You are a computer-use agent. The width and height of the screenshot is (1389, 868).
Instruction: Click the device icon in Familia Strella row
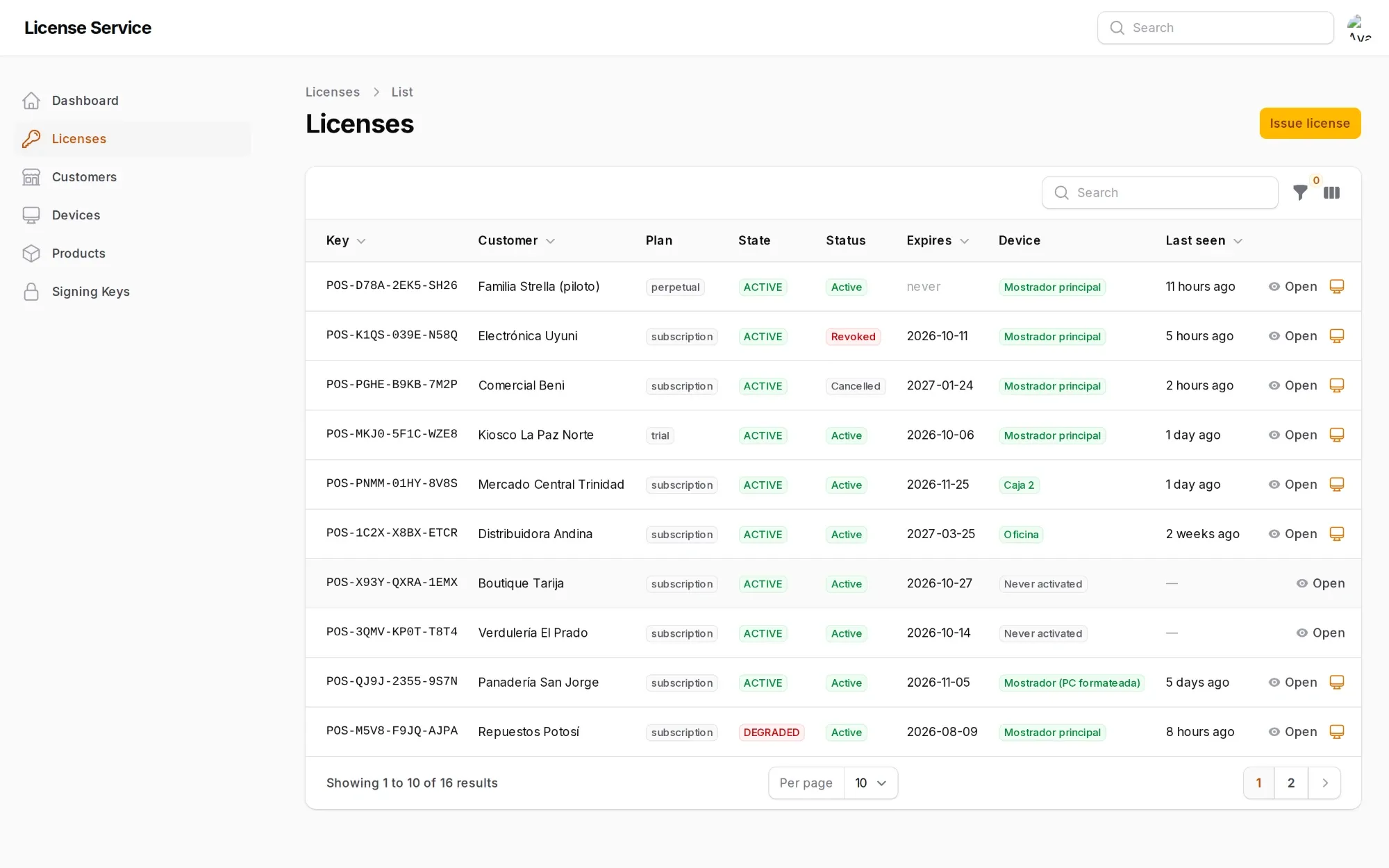click(1337, 286)
